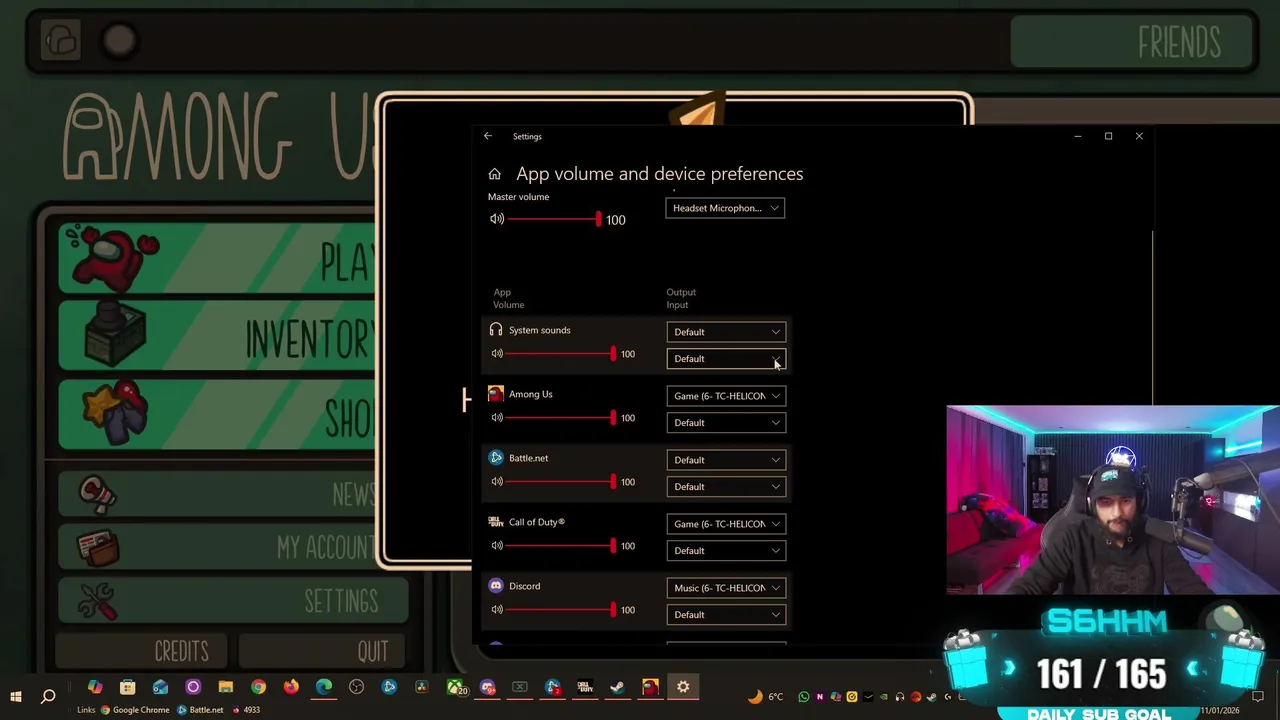This screenshot has width=1280, height=720.
Task: Open Outlook from the taskbar
Action: 160,687
